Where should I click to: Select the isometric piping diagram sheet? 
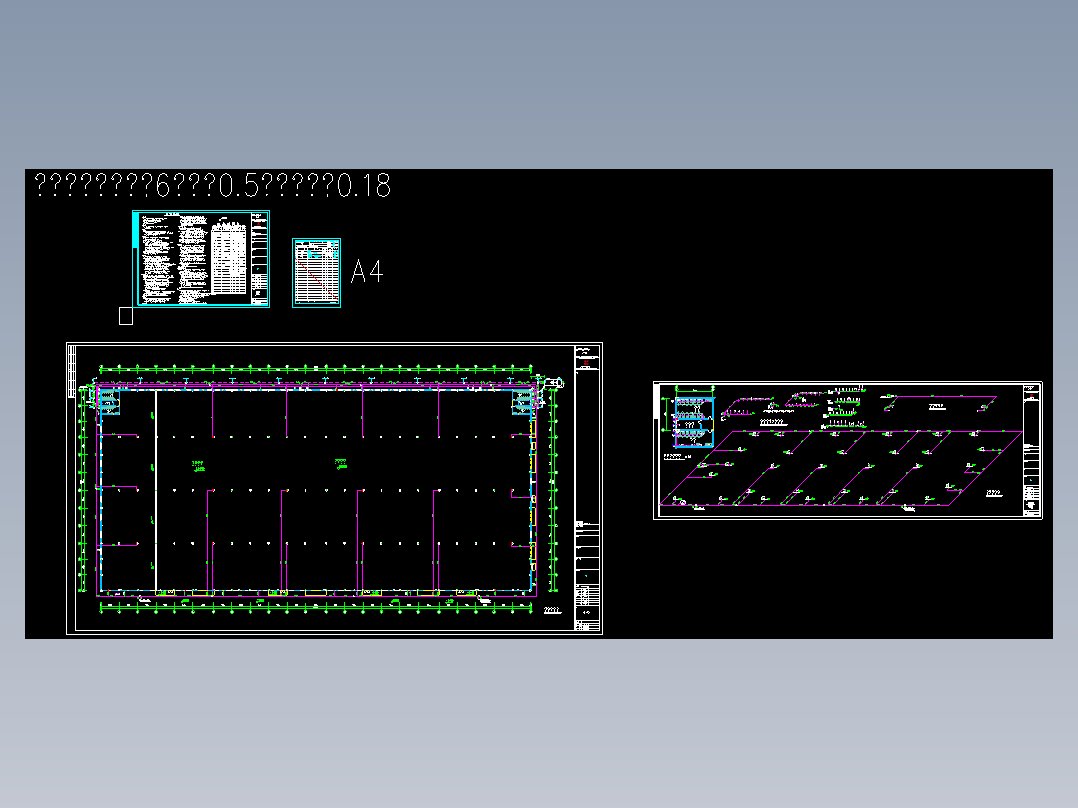click(x=848, y=450)
